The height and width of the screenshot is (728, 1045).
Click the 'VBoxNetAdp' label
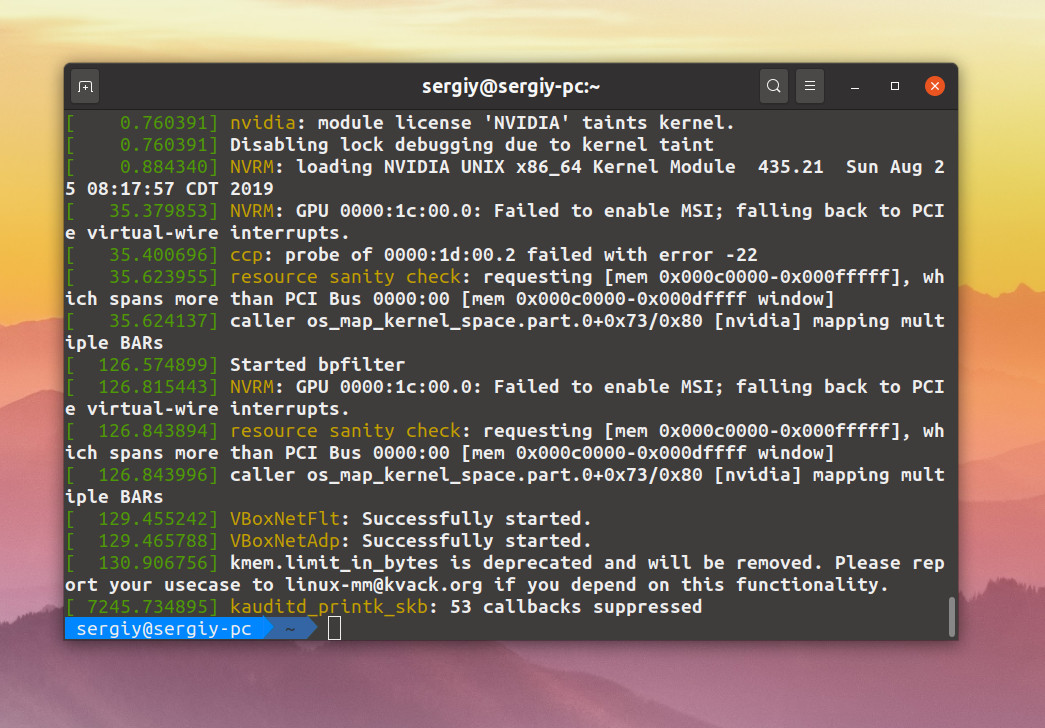click(285, 541)
